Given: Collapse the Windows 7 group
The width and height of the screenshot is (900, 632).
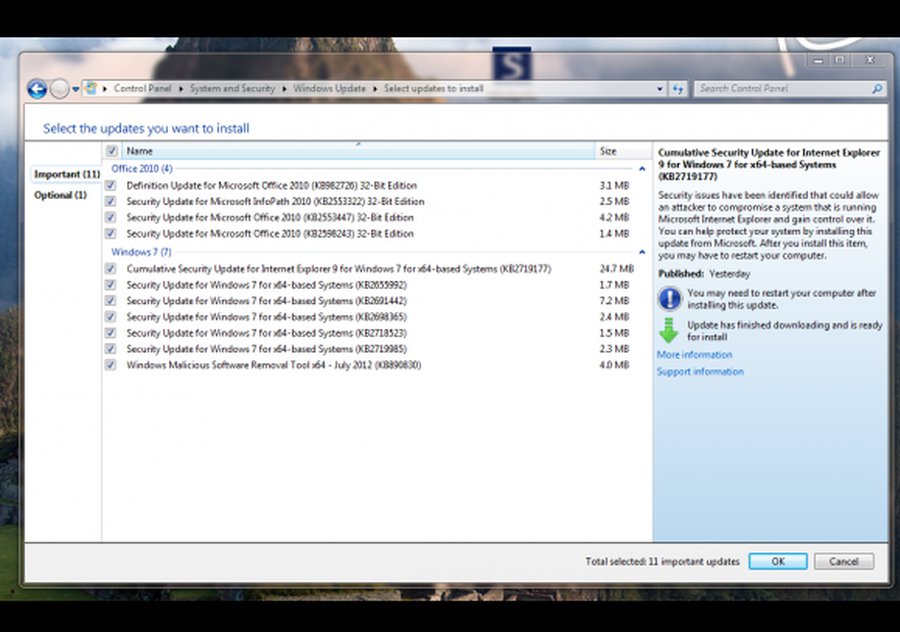Looking at the screenshot, I should 641,252.
